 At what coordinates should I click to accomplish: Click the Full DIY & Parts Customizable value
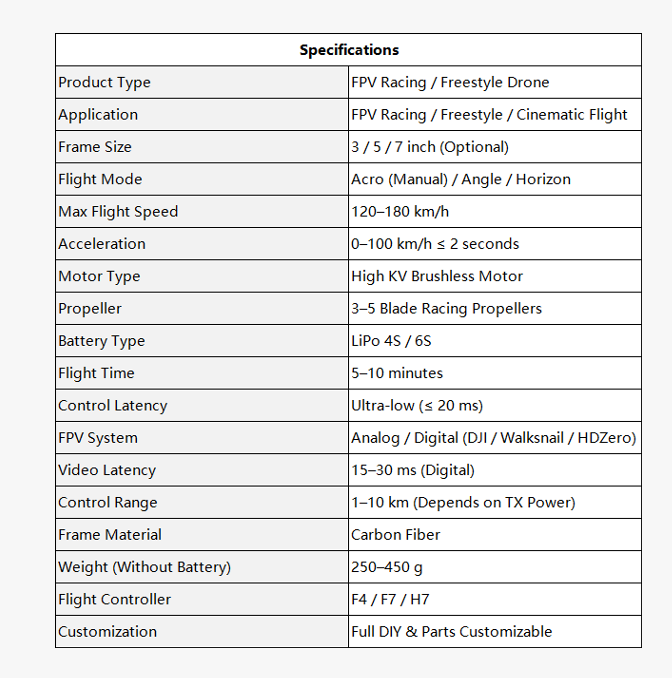coord(451,631)
